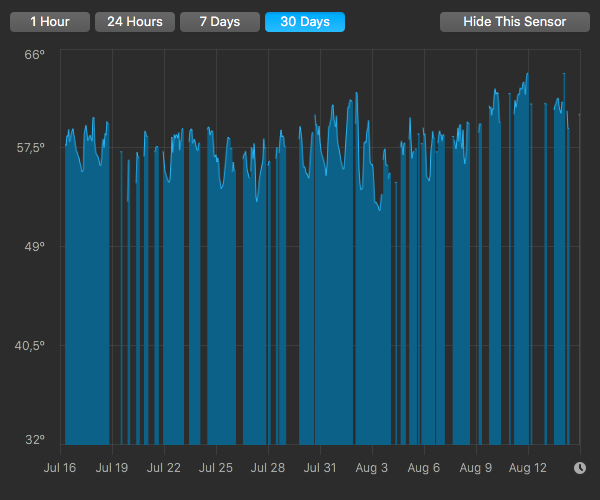This screenshot has width=600, height=500.
Task: Select the 24 Hours time range
Action: 135,22
